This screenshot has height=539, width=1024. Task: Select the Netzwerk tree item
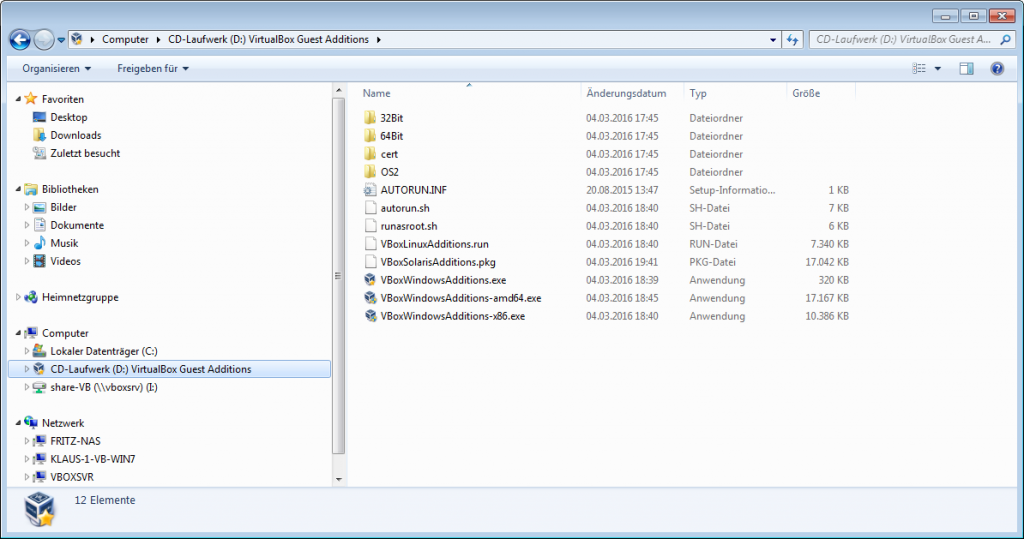[x=63, y=423]
